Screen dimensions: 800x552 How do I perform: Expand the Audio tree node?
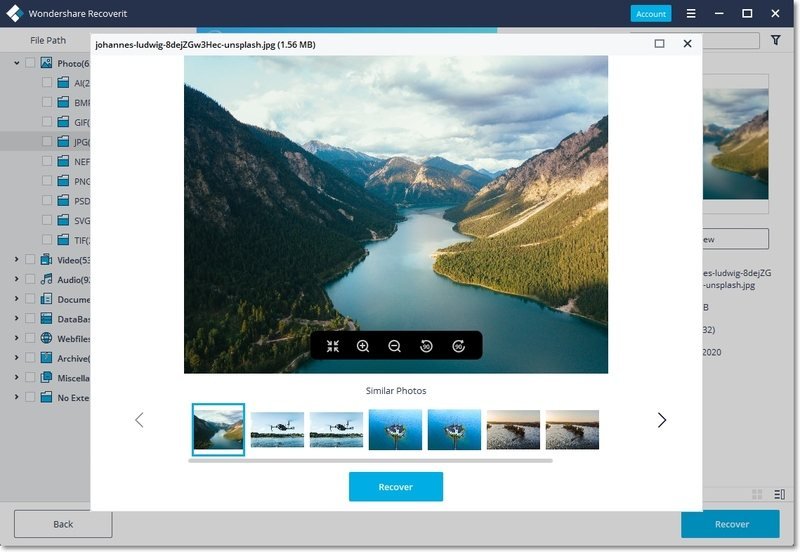click(16, 280)
